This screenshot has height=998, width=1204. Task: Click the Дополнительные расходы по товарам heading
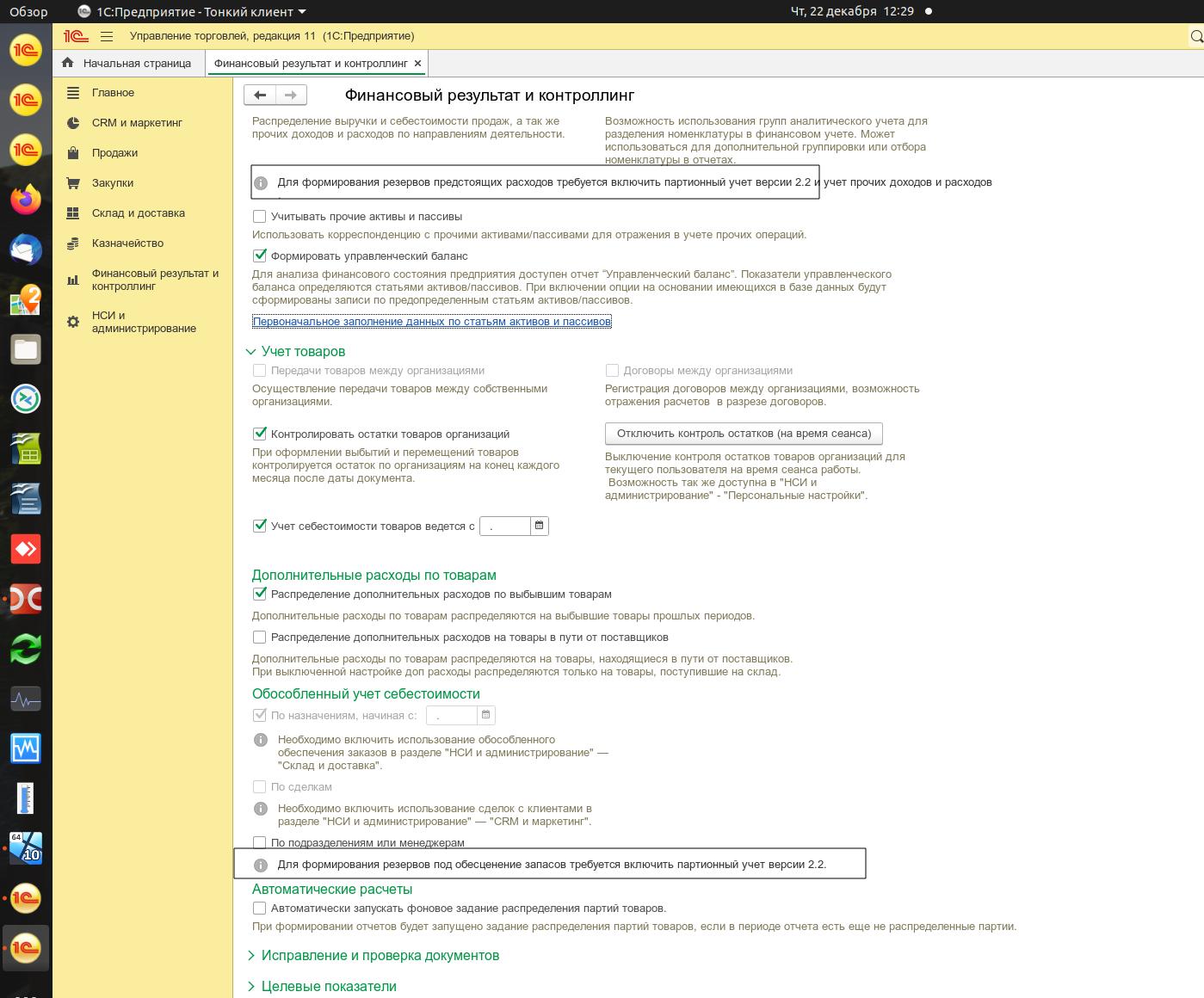[x=374, y=576]
